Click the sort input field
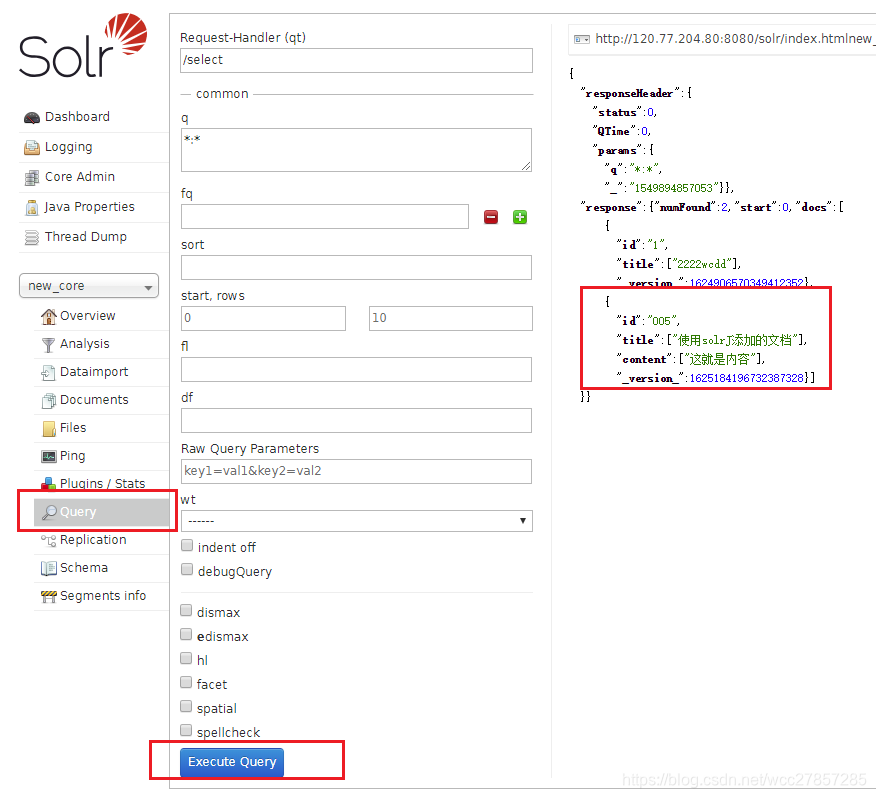 pos(356,268)
